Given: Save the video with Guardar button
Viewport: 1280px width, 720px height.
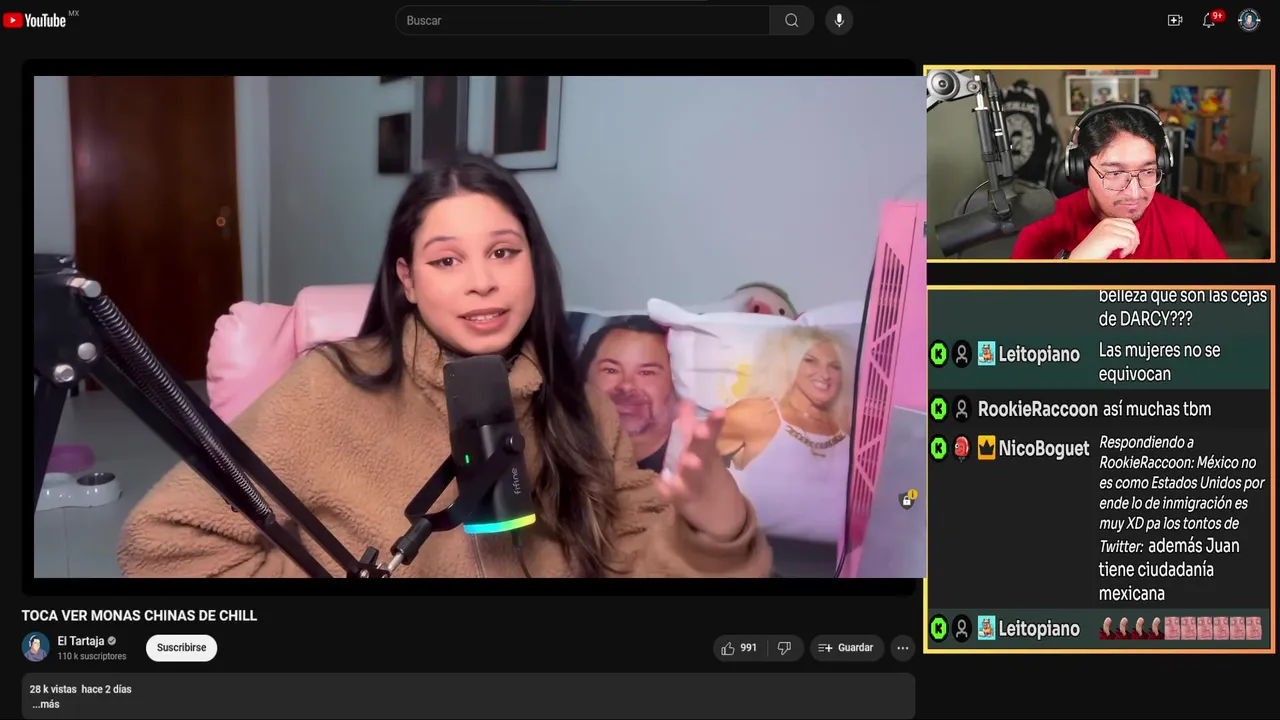Looking at the screenshot, I should coord(846,648).
